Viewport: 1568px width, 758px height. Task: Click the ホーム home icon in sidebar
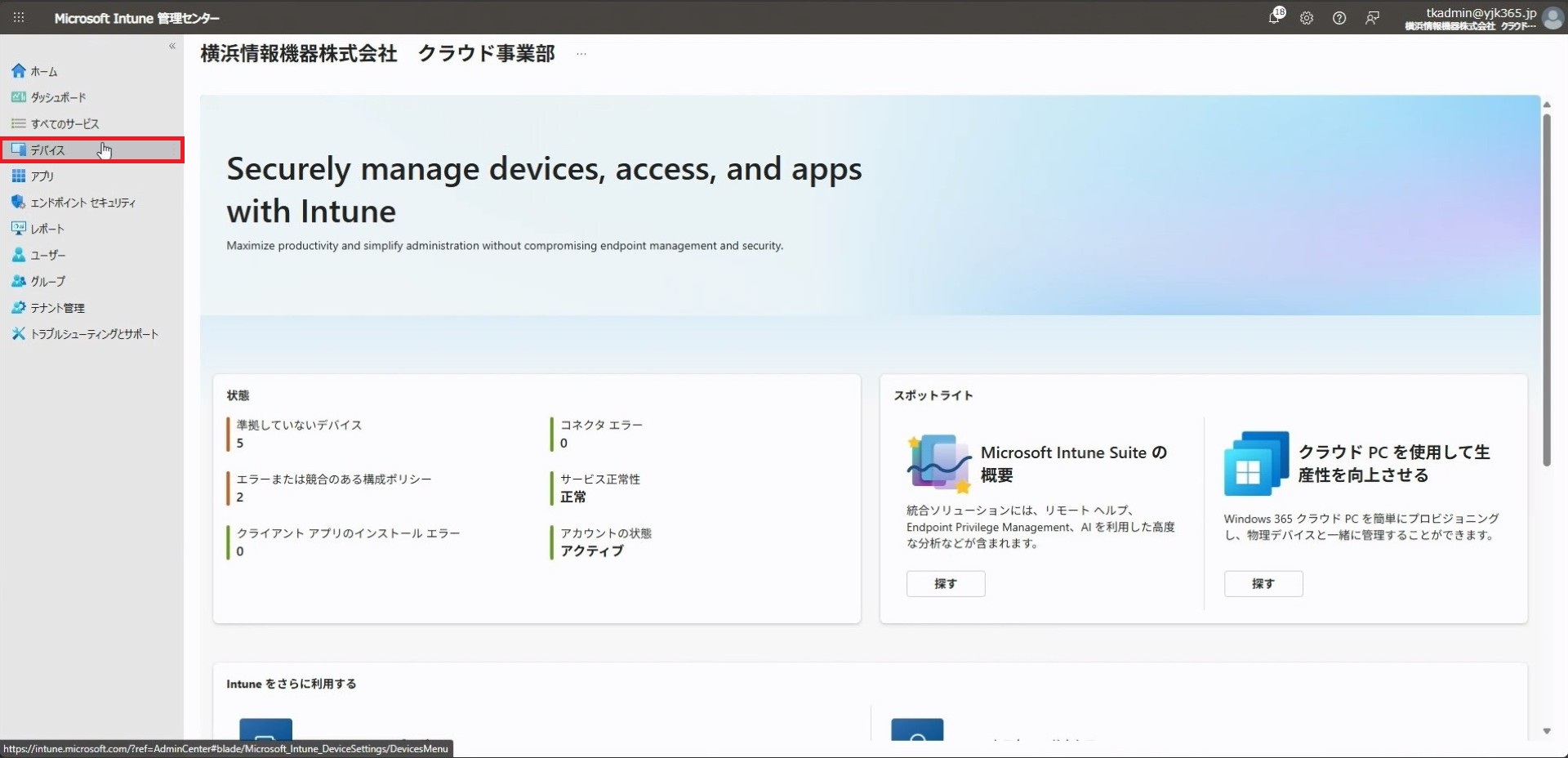[19, 71]
